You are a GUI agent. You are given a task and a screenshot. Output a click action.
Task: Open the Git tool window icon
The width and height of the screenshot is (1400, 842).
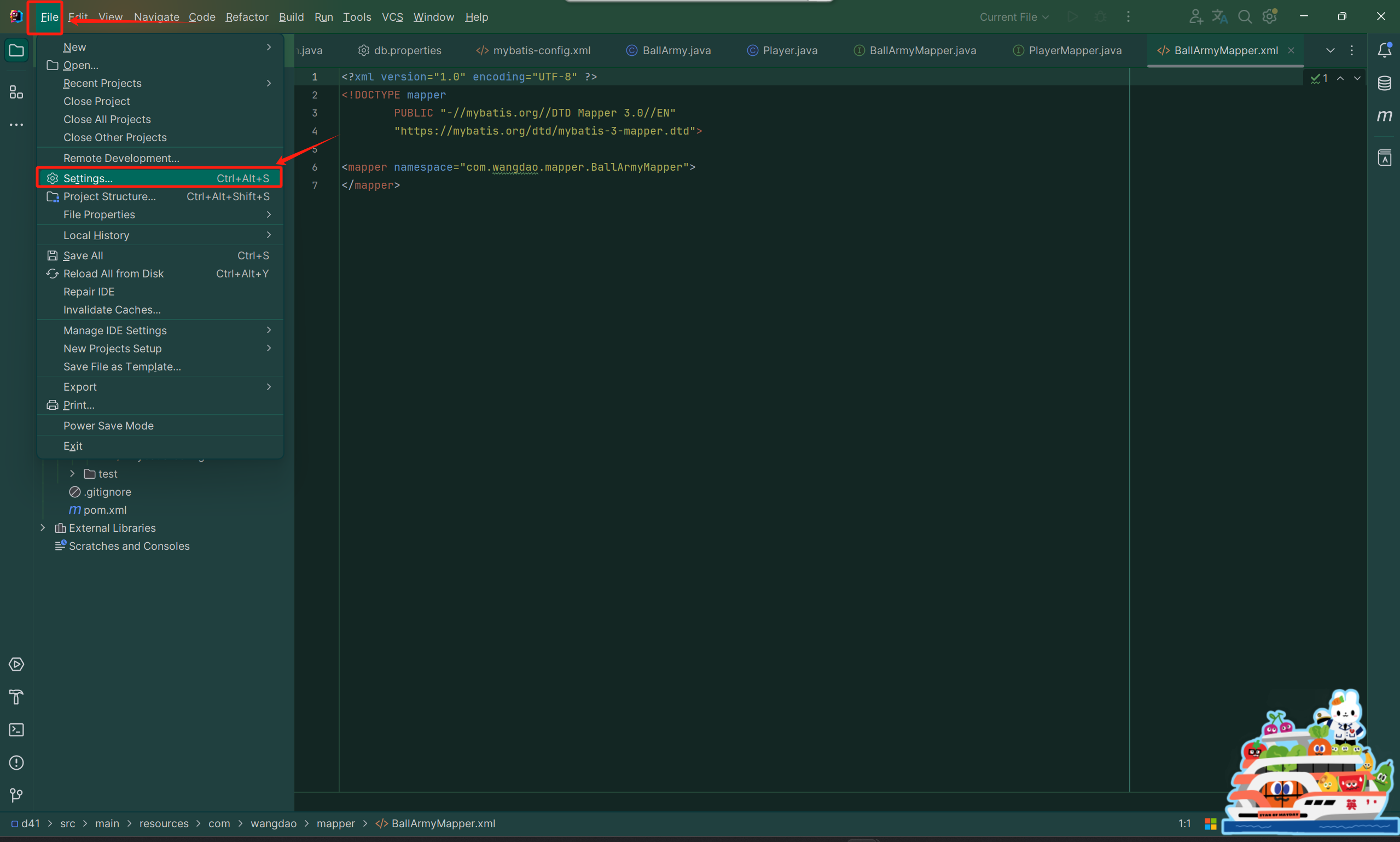coord(16,795)
